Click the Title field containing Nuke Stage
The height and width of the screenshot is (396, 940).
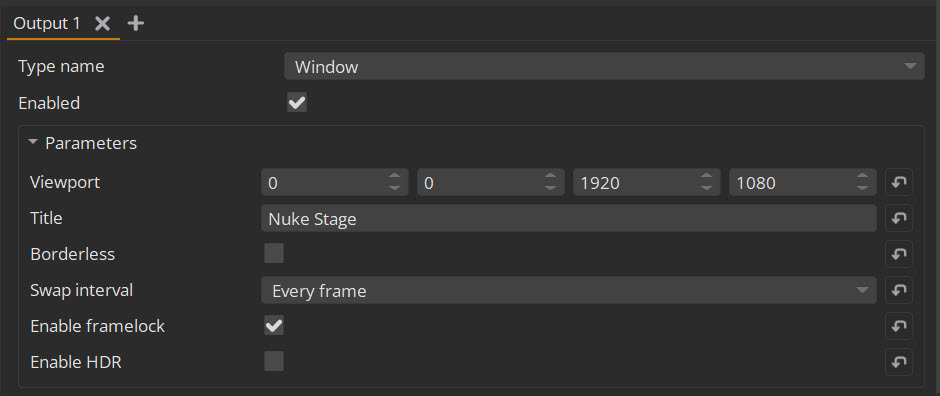(x=569, y=219)
